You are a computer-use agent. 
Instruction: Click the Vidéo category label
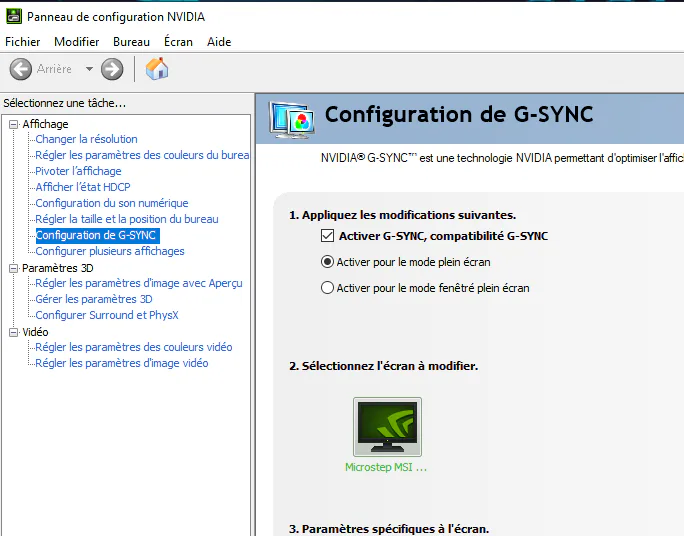[35, 332]
